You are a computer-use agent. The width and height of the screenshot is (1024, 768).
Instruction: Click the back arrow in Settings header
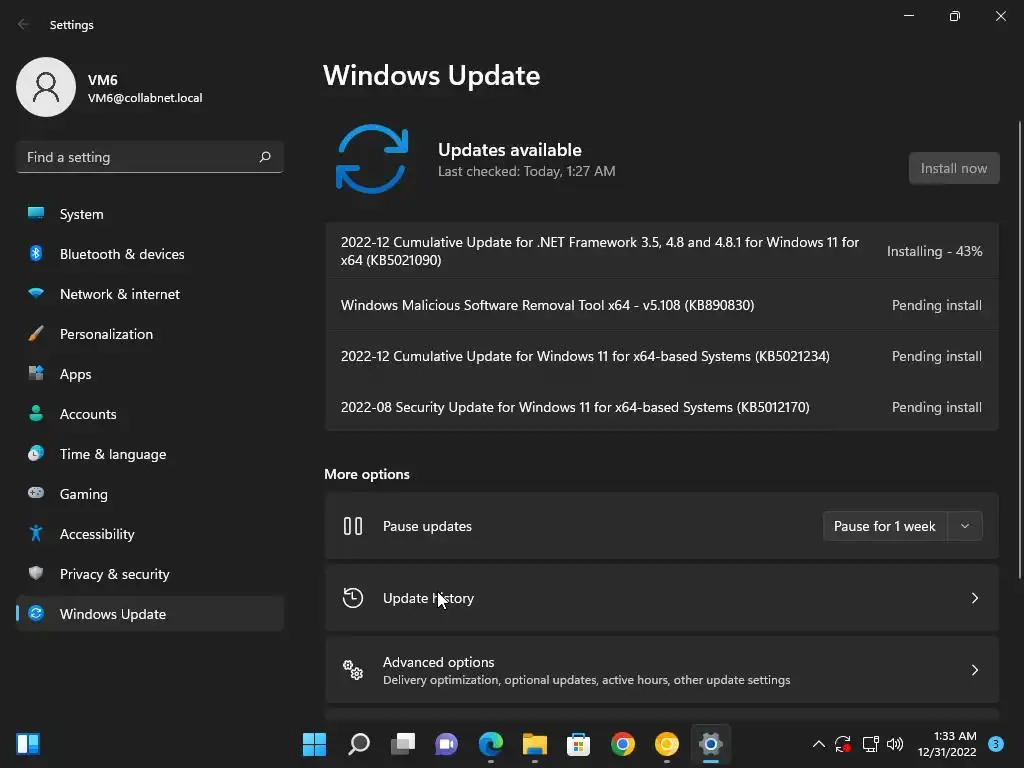pyautogui.click(x=23, y=24)
